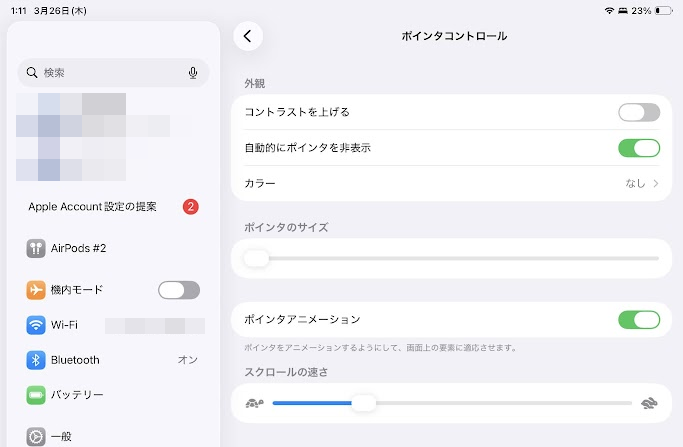Screen dimensions: 683x447
Task: Click the スクロールの速さ slider handle
Action: tap(364, 403)
